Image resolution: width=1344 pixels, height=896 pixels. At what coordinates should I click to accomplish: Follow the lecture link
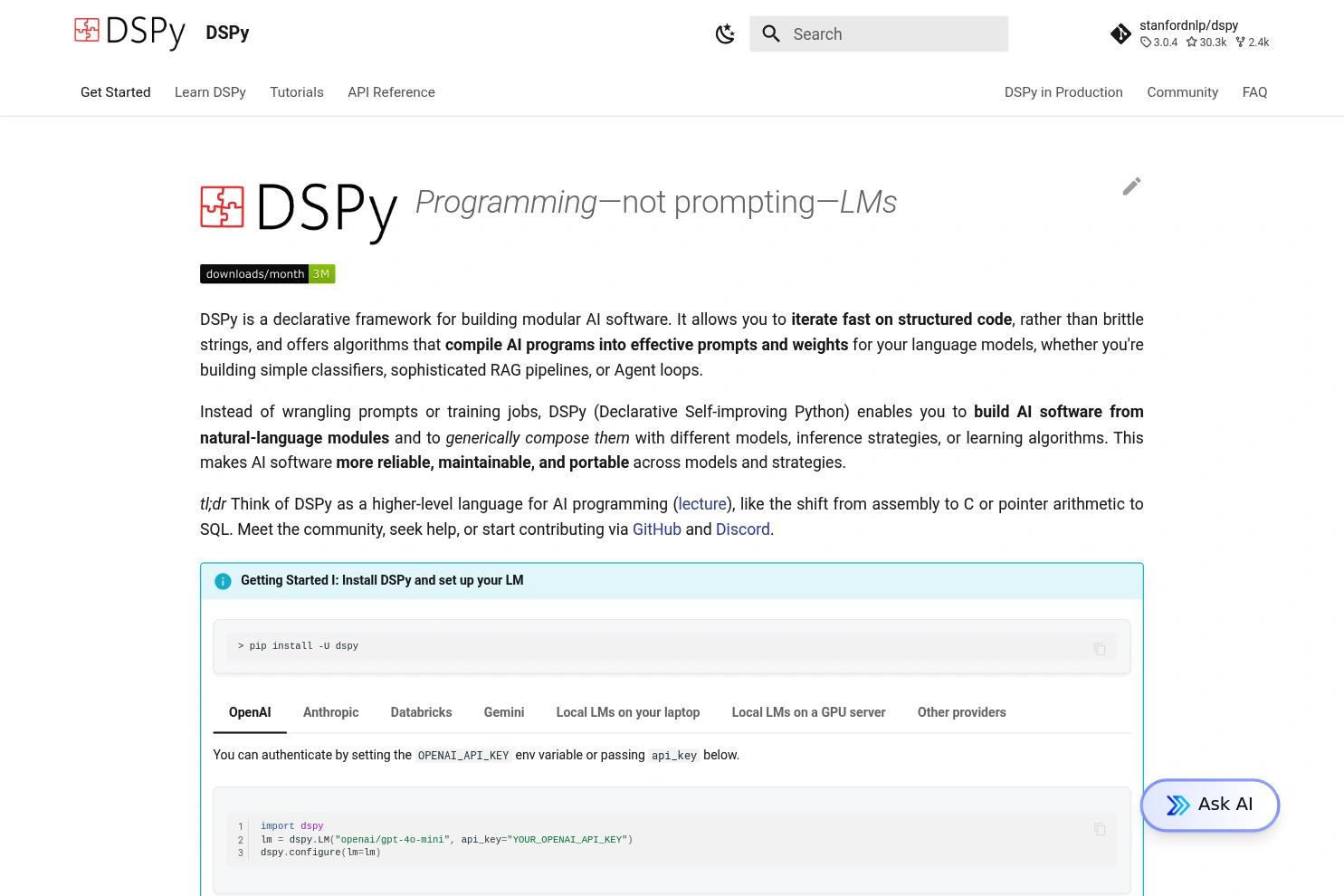coord(702,504)
